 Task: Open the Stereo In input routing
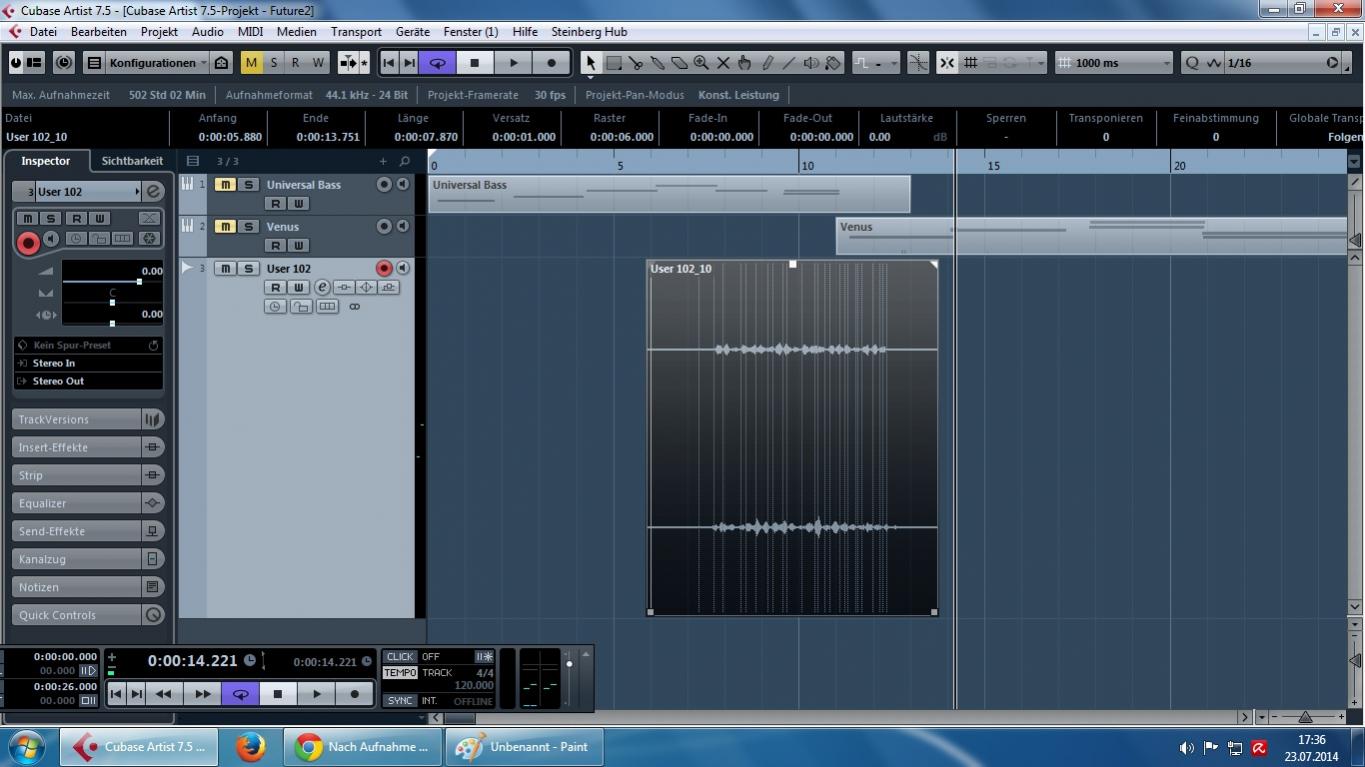coord(88,363)
